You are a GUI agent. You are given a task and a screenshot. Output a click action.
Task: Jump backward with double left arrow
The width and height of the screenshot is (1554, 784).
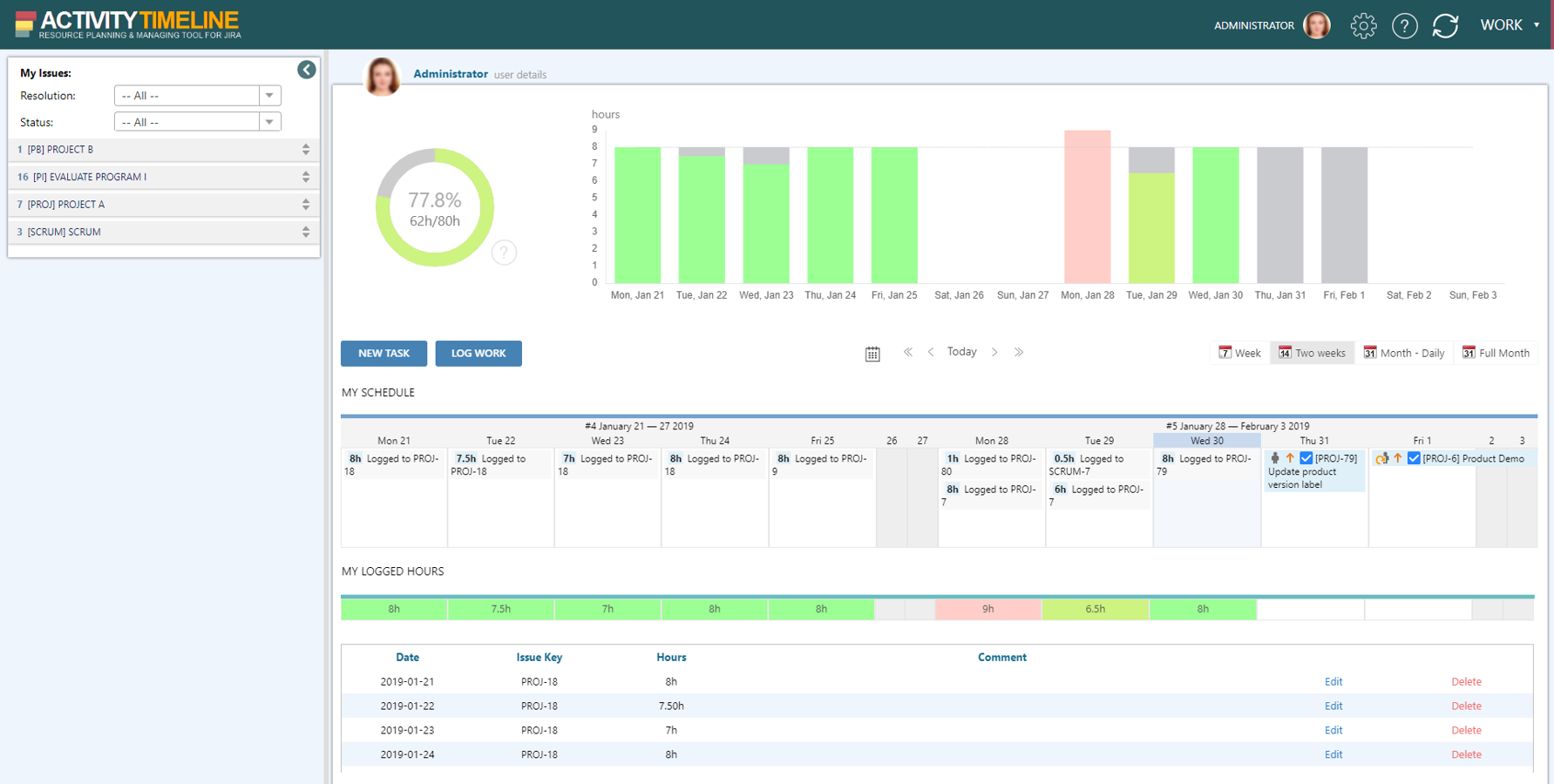[x=907, y=352]
